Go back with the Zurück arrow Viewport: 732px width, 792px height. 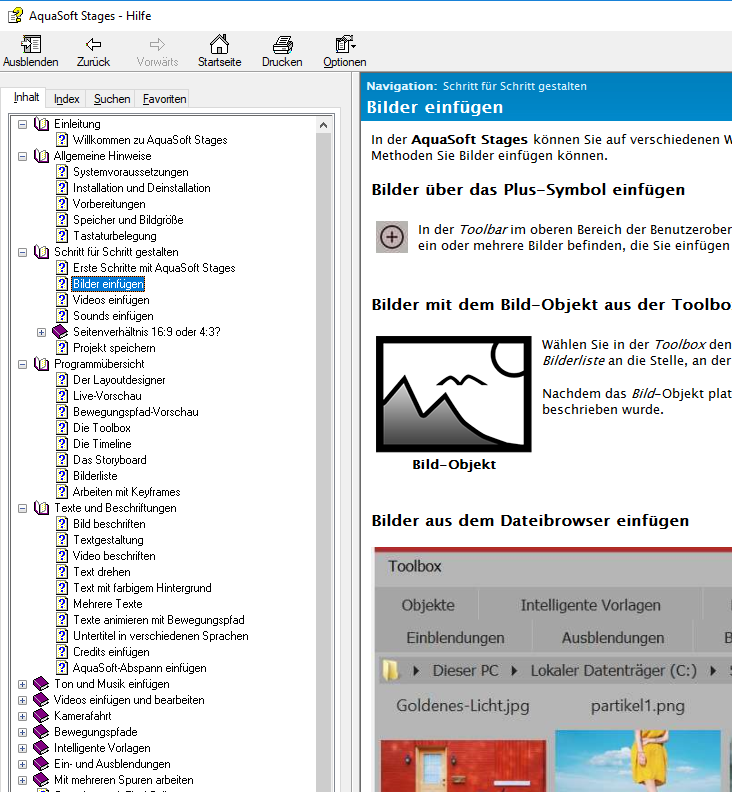click(93, 45)
